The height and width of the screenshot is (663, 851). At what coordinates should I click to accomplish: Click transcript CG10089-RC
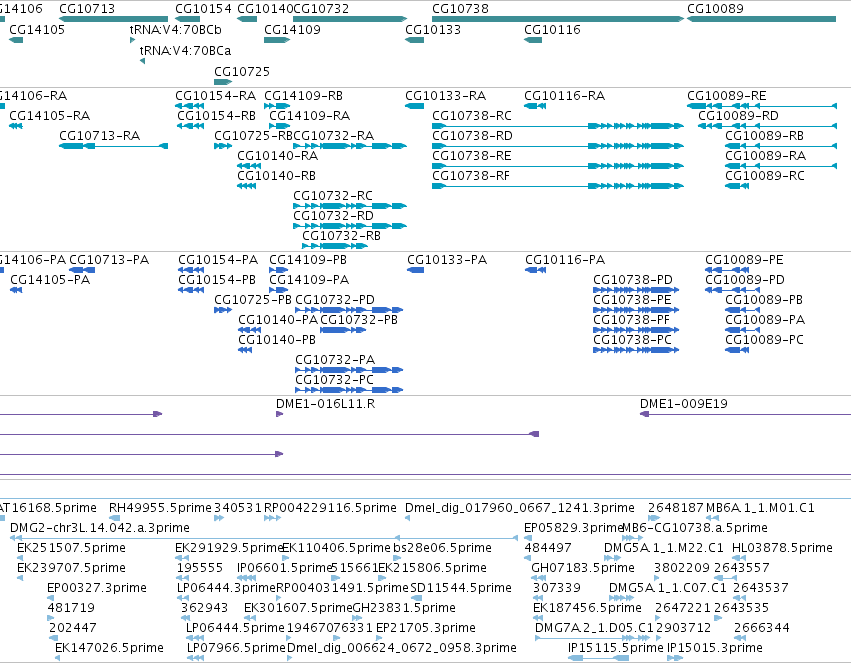(x=765, y=176)
